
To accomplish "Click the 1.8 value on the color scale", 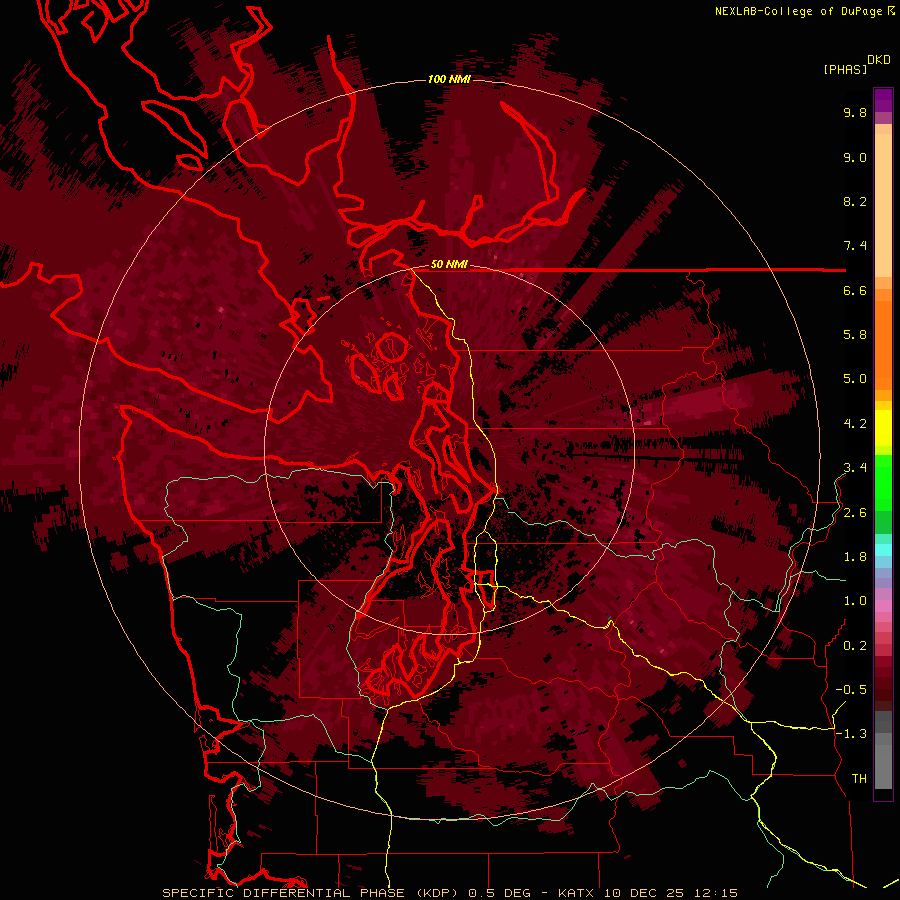I will (855, 557).
